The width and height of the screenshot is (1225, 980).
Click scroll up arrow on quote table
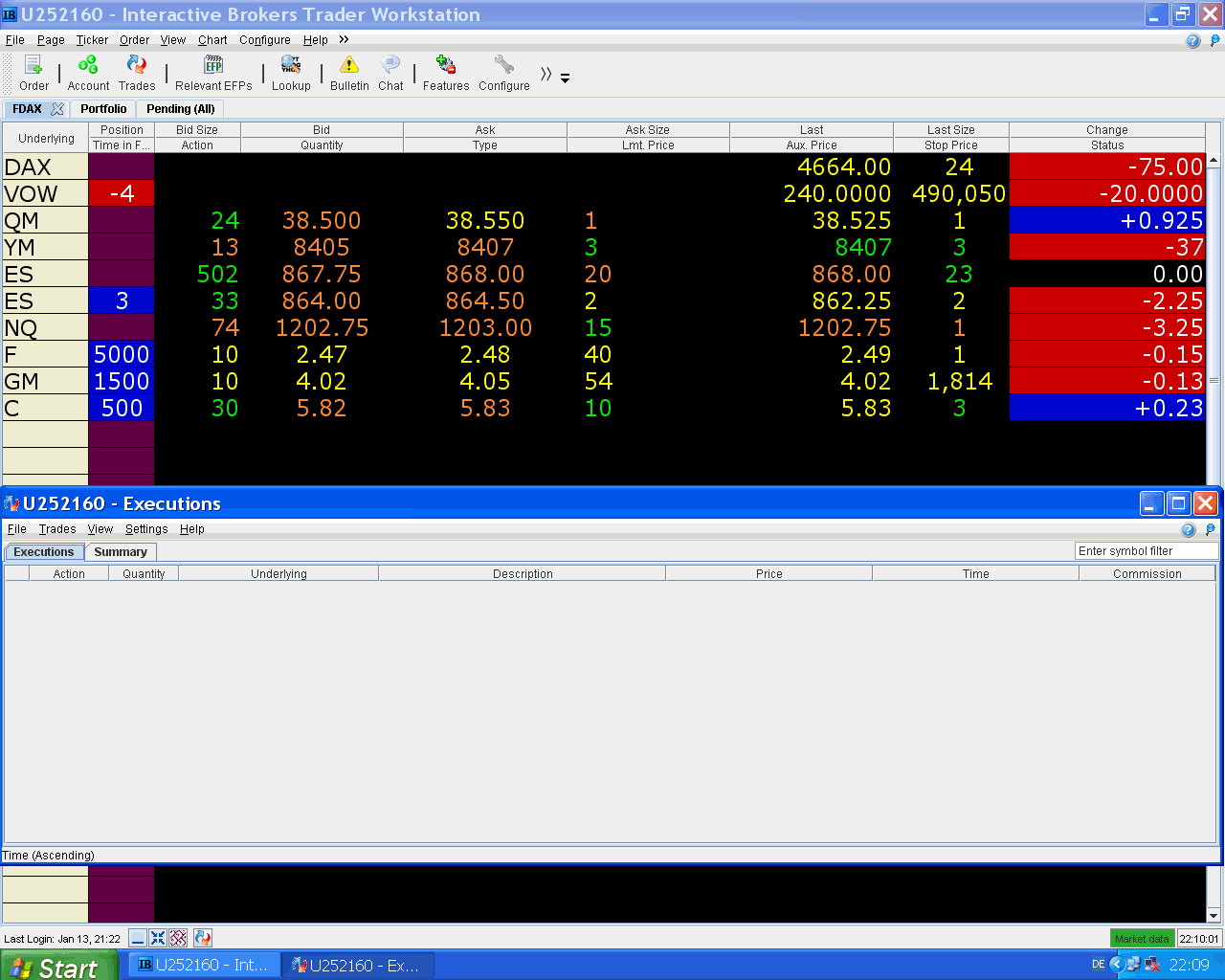pos(1214,161)
